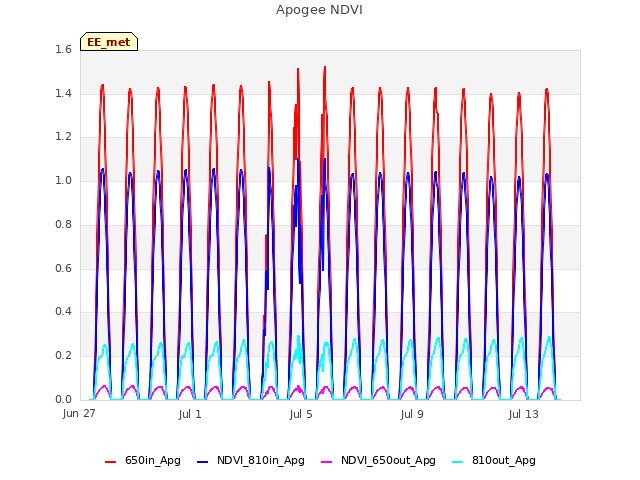Screen dimensions: 640x480
Task: Click the Jul 9 x-axis label
Action: tap(412, 414)
